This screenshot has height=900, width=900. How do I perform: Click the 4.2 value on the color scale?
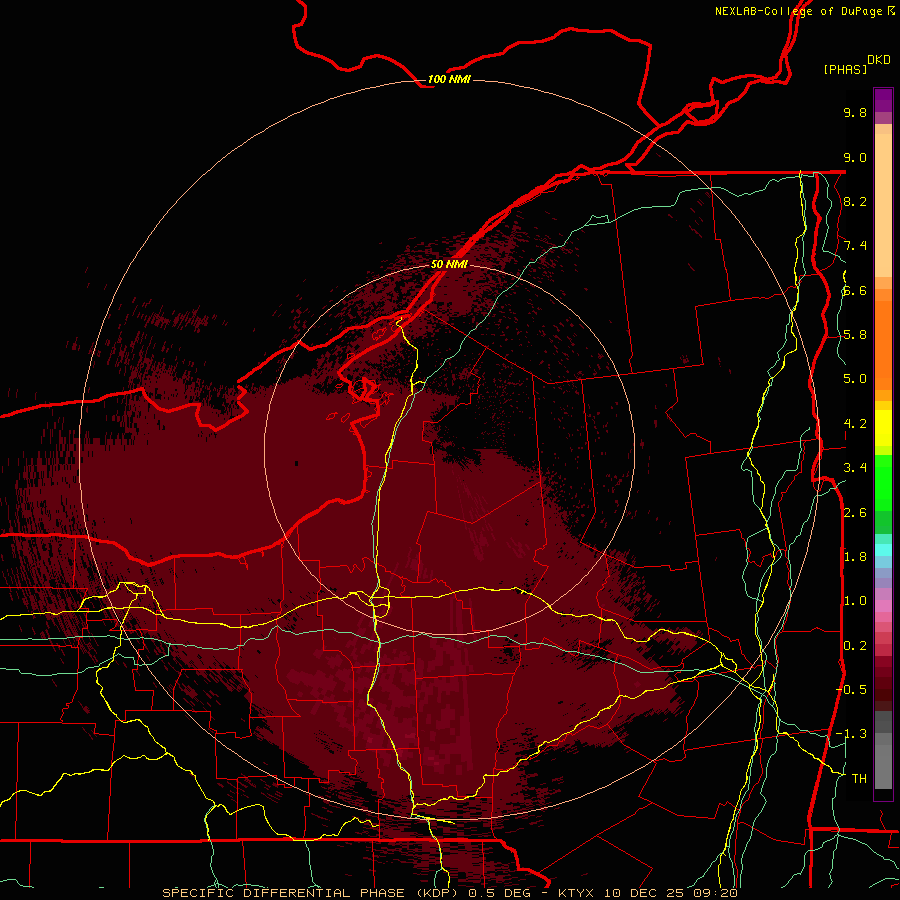click(855, 424)
